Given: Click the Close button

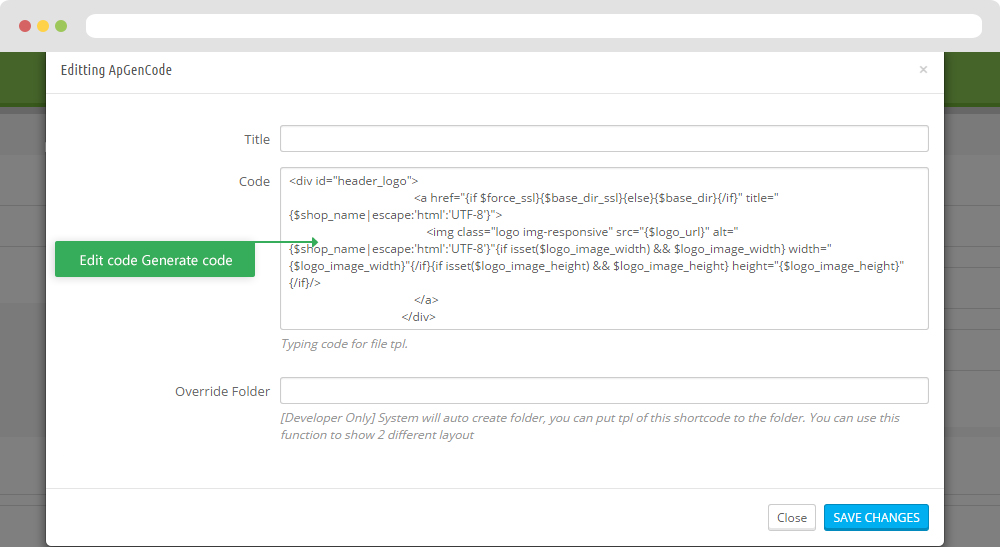Looking at the screenshot, I should 791,518.
